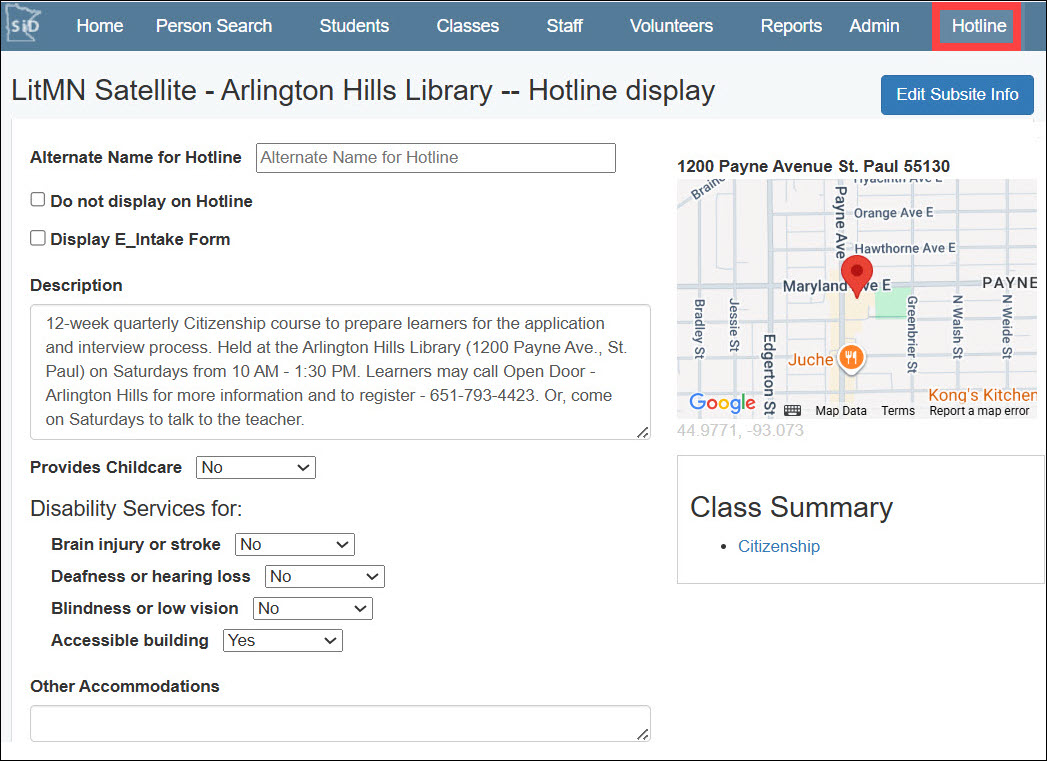Click the Google logo on the map
1047x761 pixels.
click(x=722, y=404)
